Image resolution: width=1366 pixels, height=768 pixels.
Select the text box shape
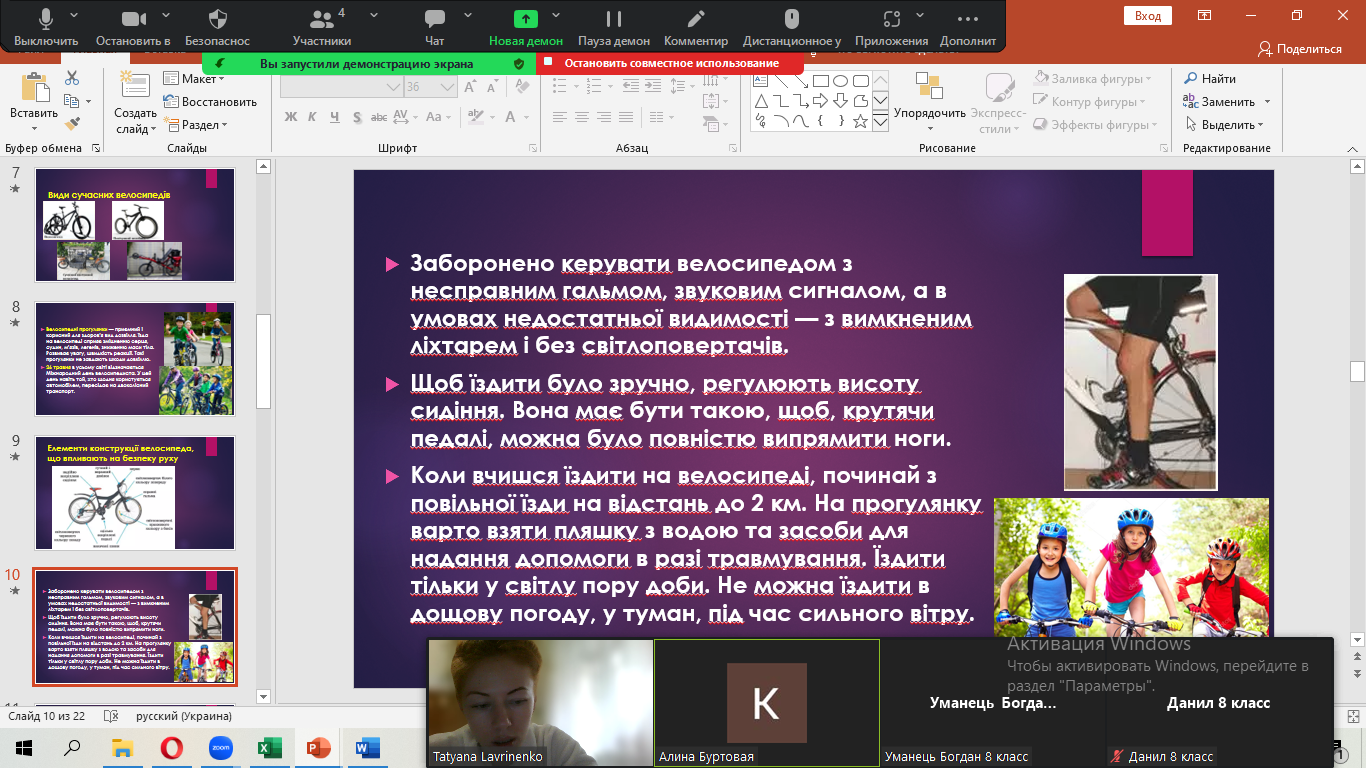pos(761,81)
